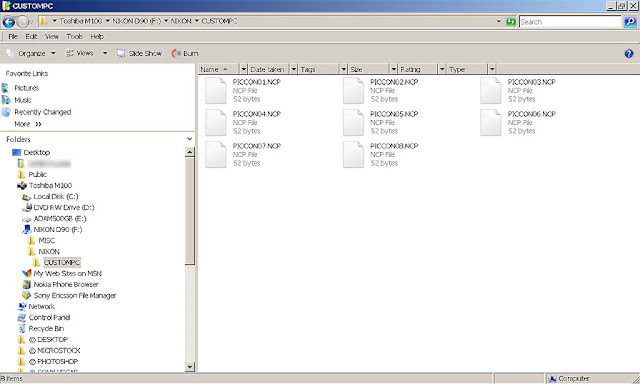Click the PICCON02.NCP file icon

click(353, 91)
